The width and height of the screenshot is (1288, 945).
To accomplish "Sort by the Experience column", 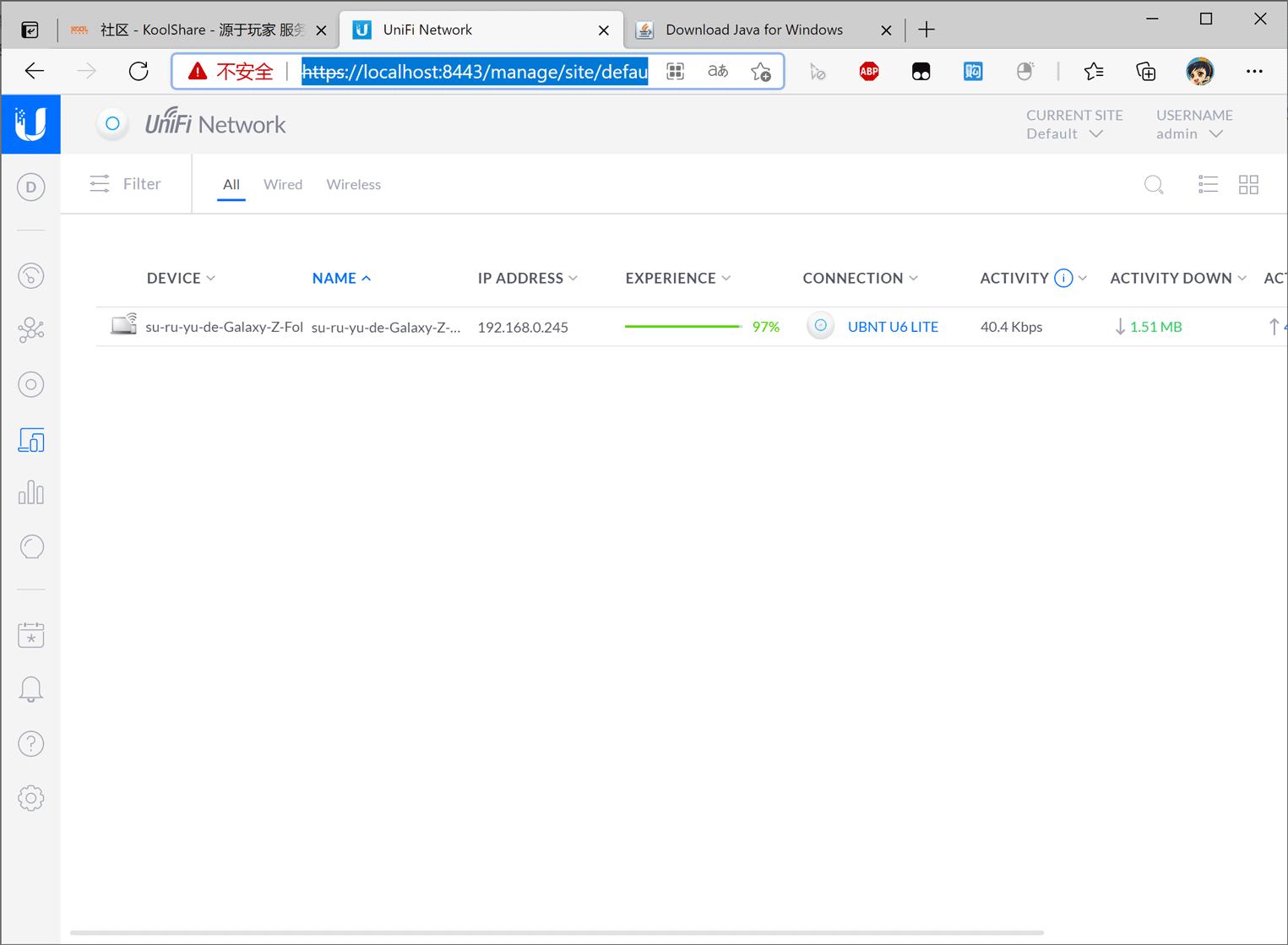I will tap(677, 279).
